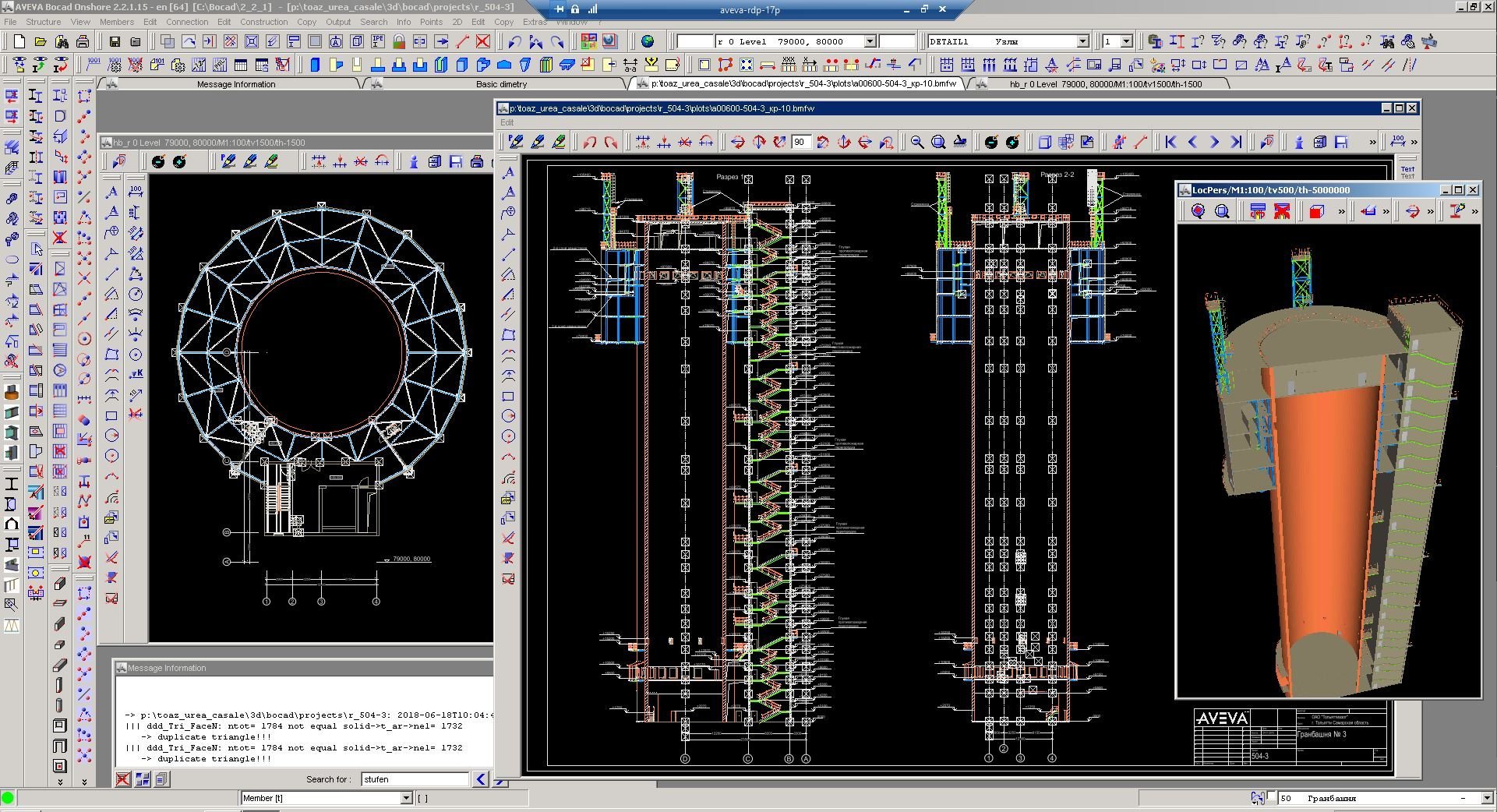The width and height of the screenshot is (1497, 812).
Task: Open the Construction menu
Action: click(x=263, y=22)
